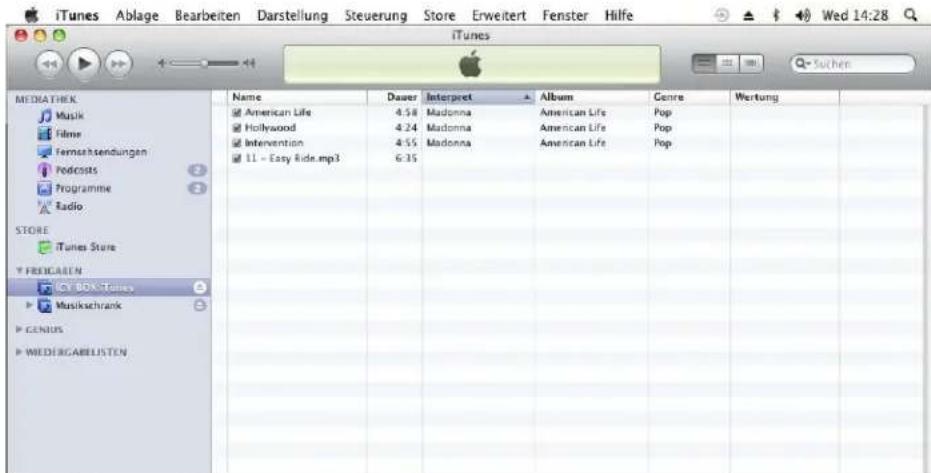
Task: Sort by the Name column
Action: (x=297, y=97)
